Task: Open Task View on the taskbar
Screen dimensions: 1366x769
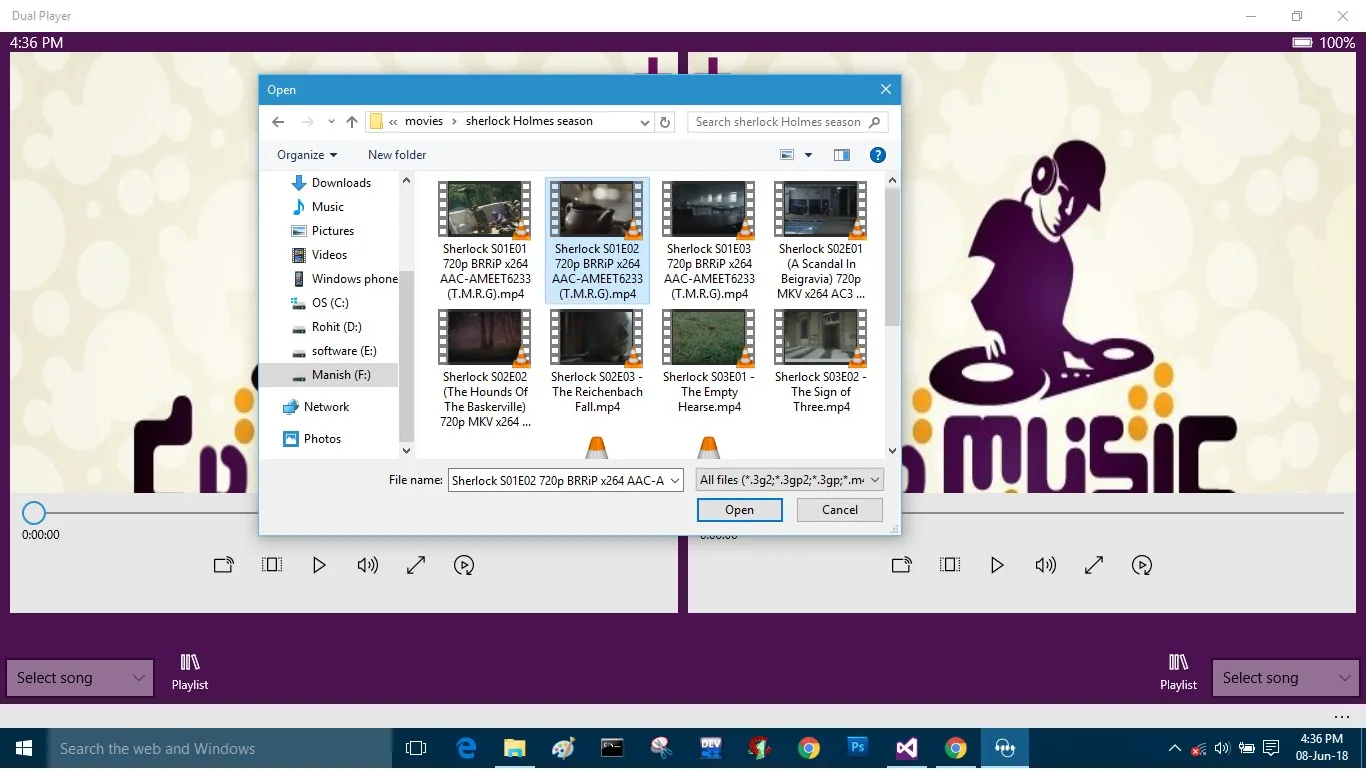Action: tap(416, 748)
